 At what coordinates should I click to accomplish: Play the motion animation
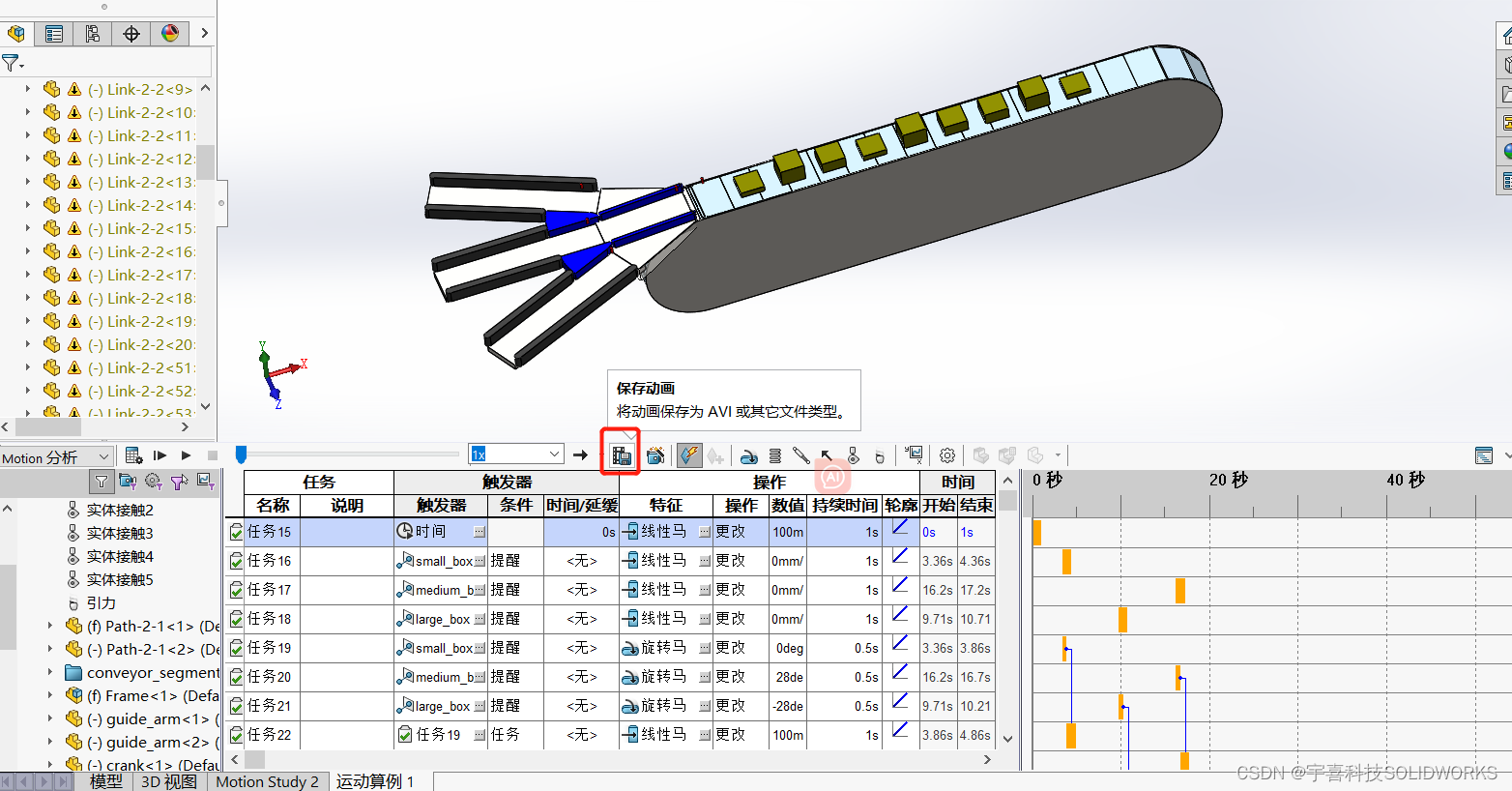click(x=186, y=455)
